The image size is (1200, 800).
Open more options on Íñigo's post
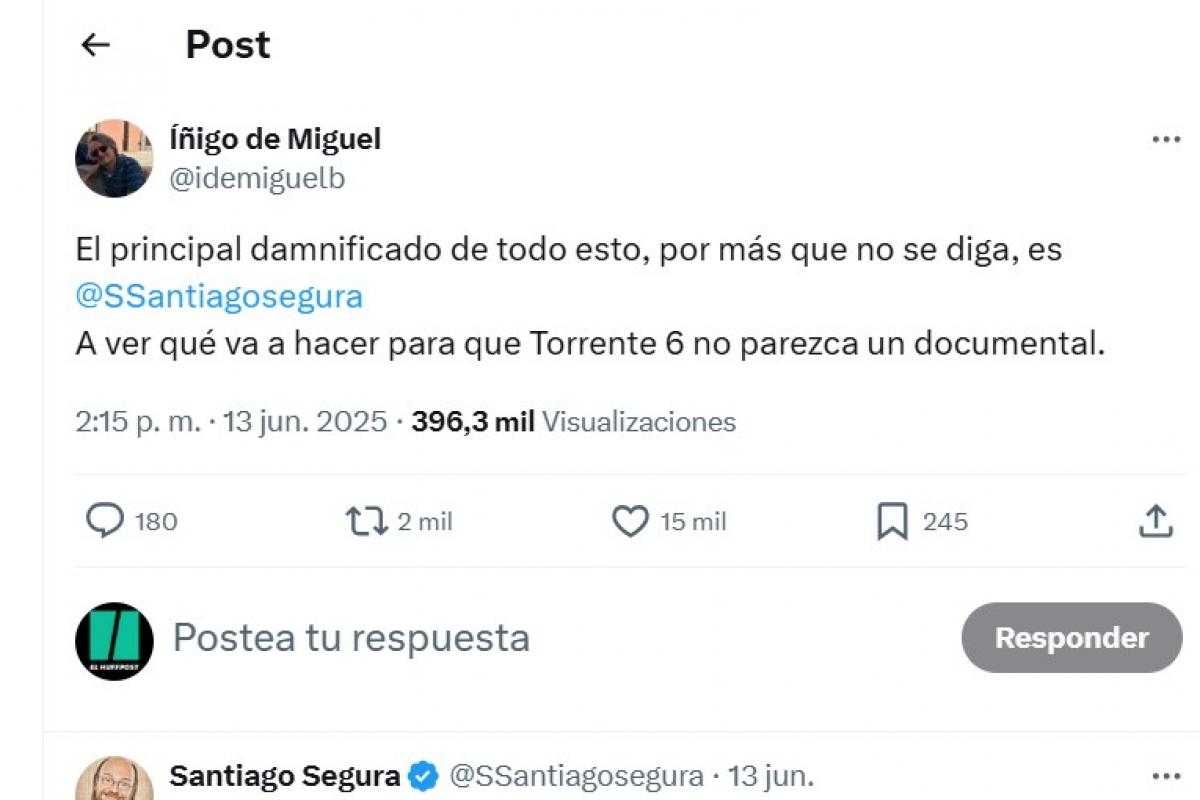tap(1166, 140)
